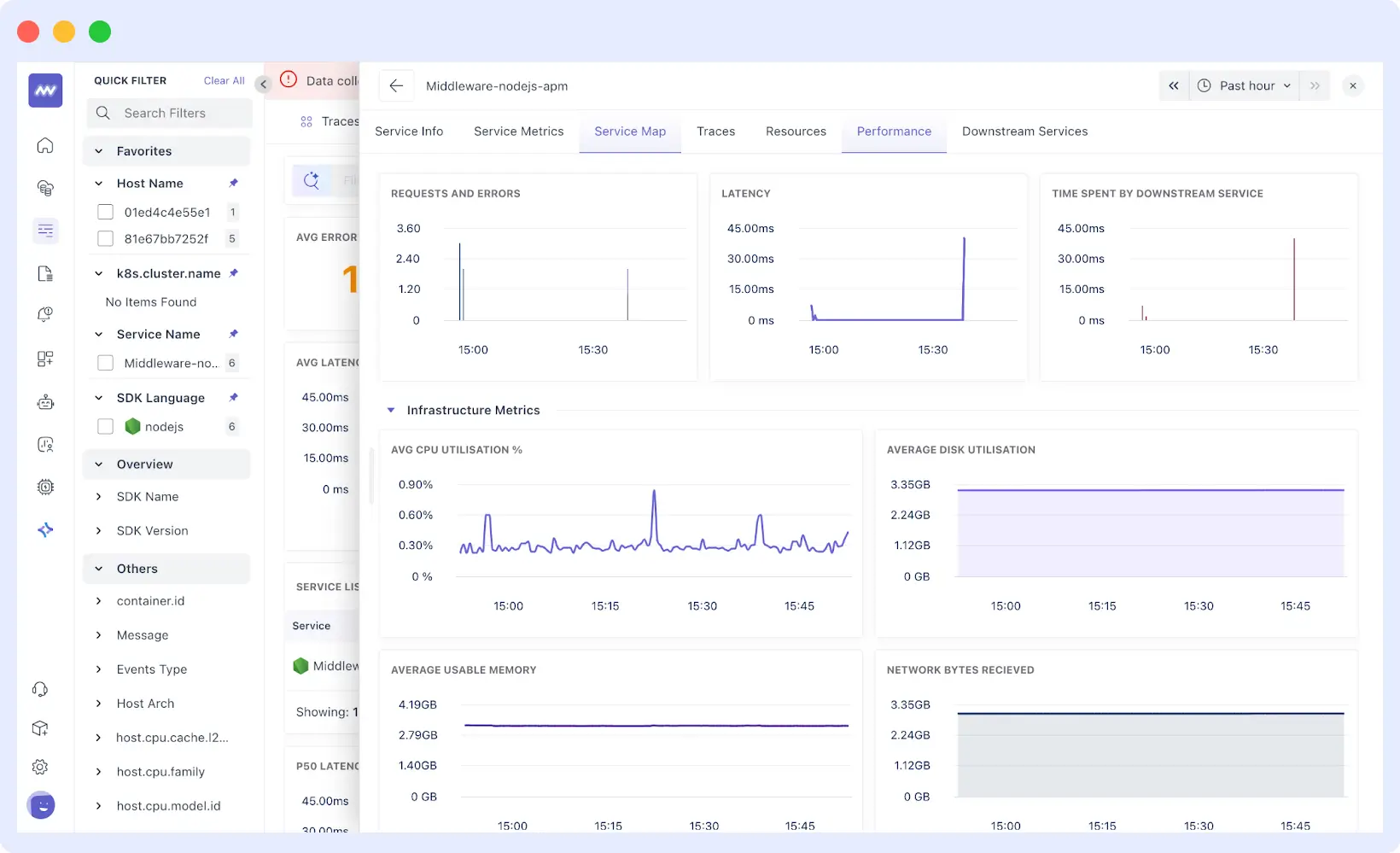The width and height of the screenshot is (1400, 853).
Task: Click the Clear All filters link
Action: click(x=223, y=79)
